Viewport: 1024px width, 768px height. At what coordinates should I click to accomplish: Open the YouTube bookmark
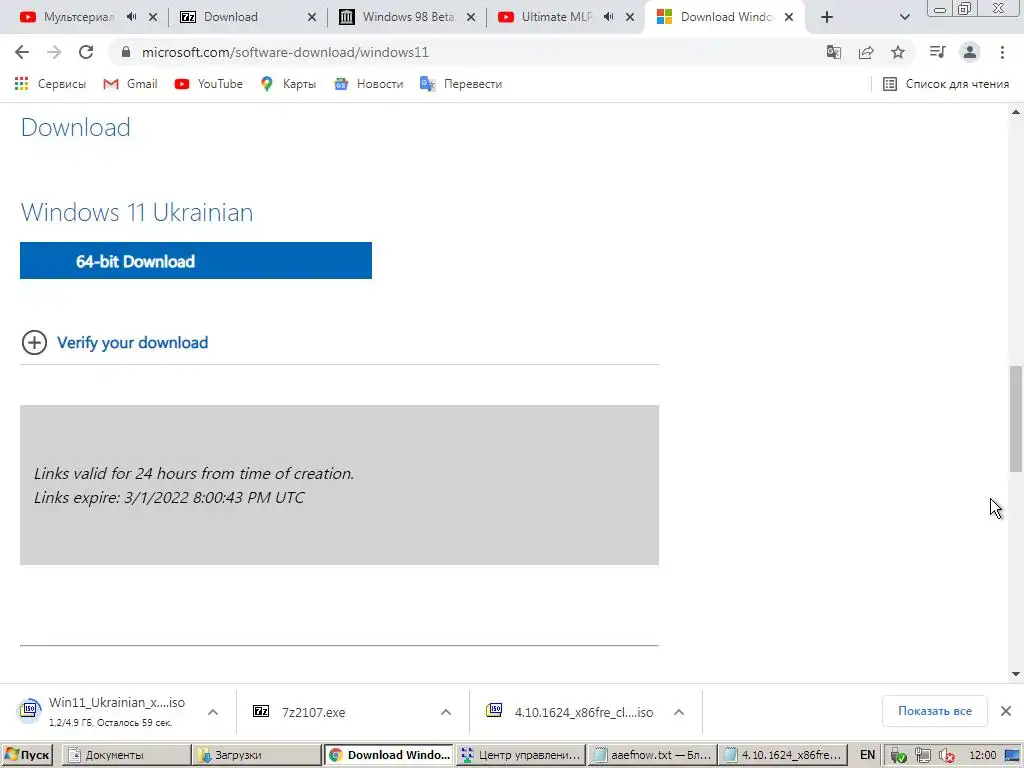click(209, 84)
